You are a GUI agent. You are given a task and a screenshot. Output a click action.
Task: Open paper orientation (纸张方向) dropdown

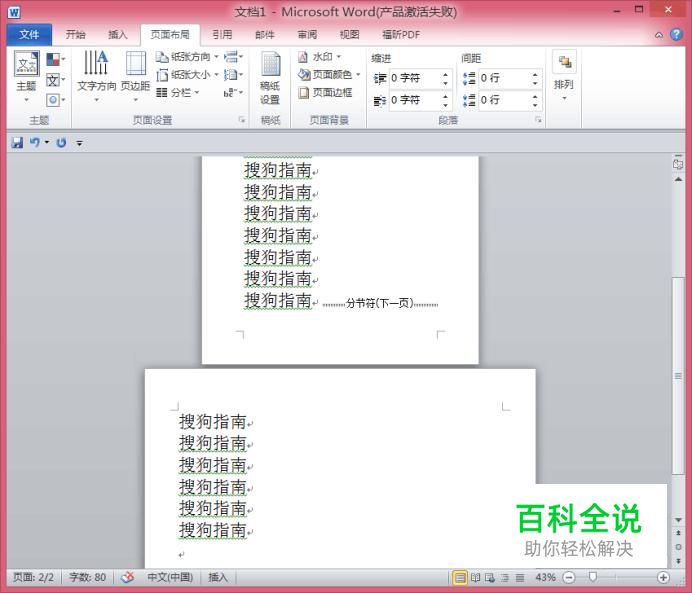[x=187, y=57]
